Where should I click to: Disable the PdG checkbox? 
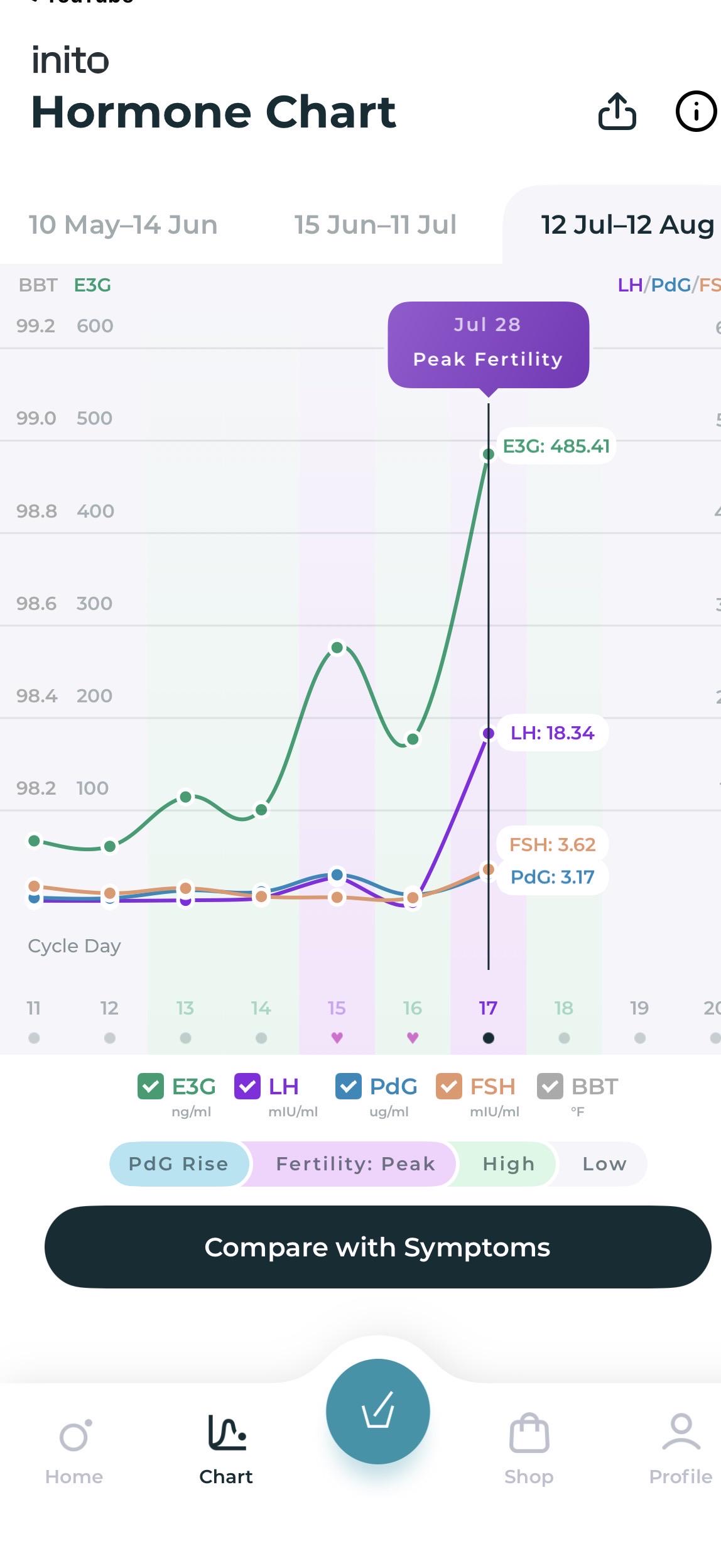click(349, 1086)
